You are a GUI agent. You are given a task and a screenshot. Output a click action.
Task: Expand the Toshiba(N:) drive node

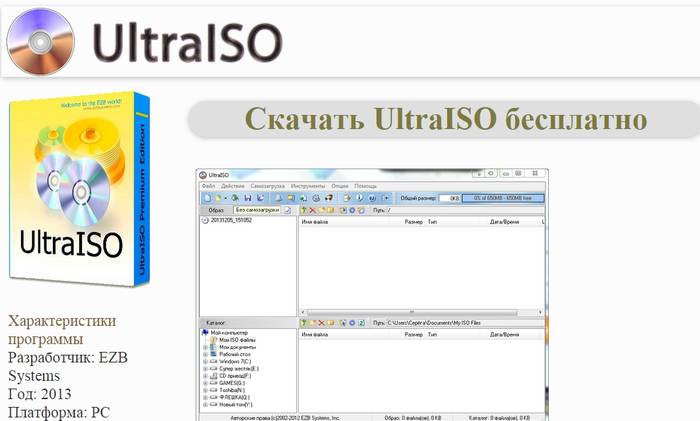(205, 390)
